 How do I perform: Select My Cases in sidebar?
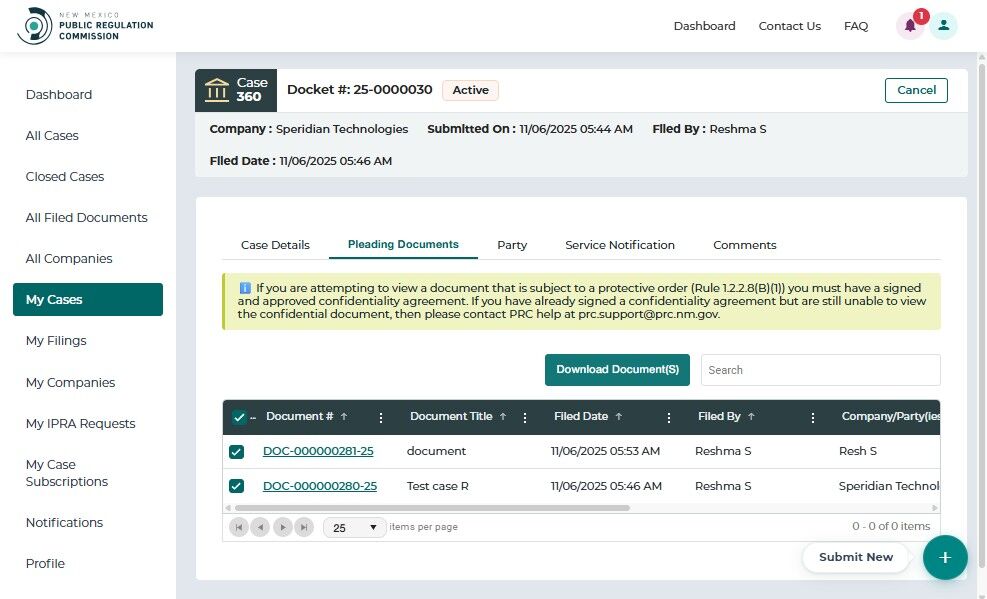point(87,300)
